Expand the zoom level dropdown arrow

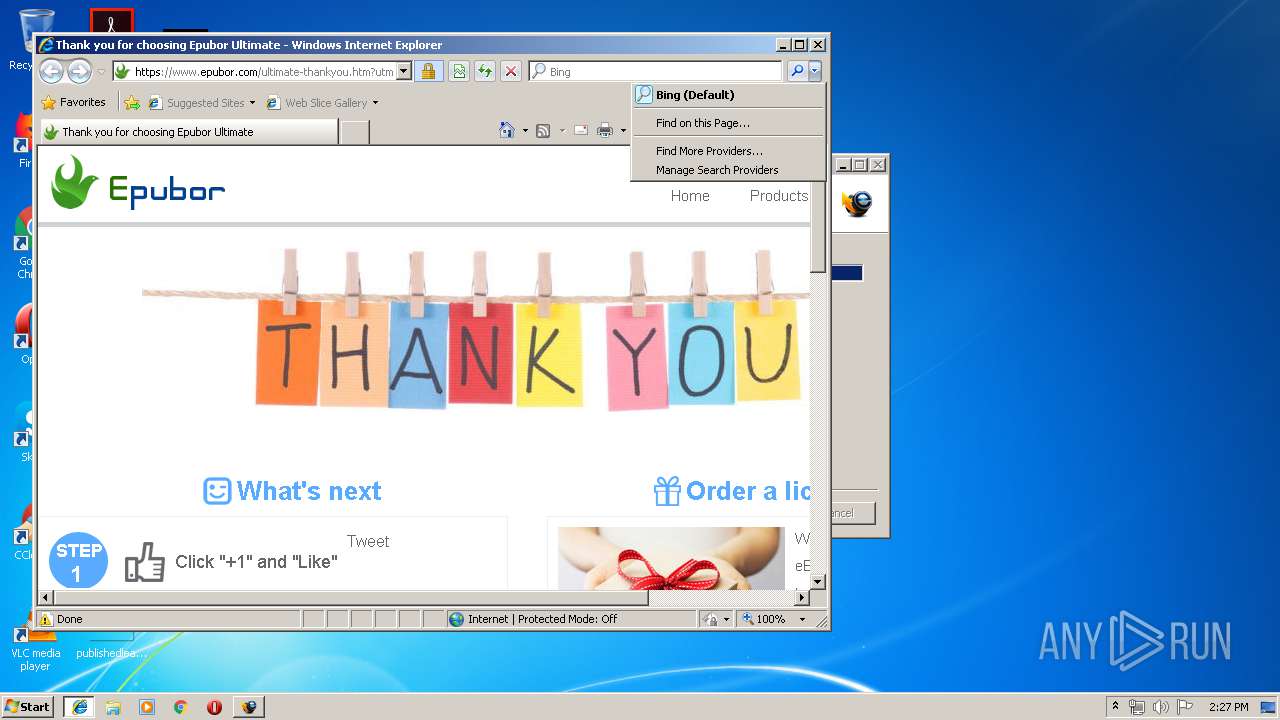(802, 619)
